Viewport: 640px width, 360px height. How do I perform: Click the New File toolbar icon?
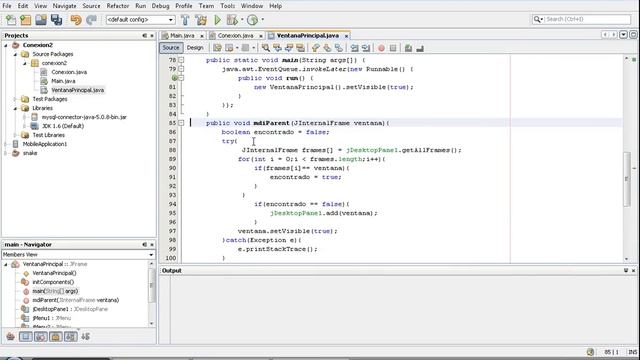pos(11,20)
